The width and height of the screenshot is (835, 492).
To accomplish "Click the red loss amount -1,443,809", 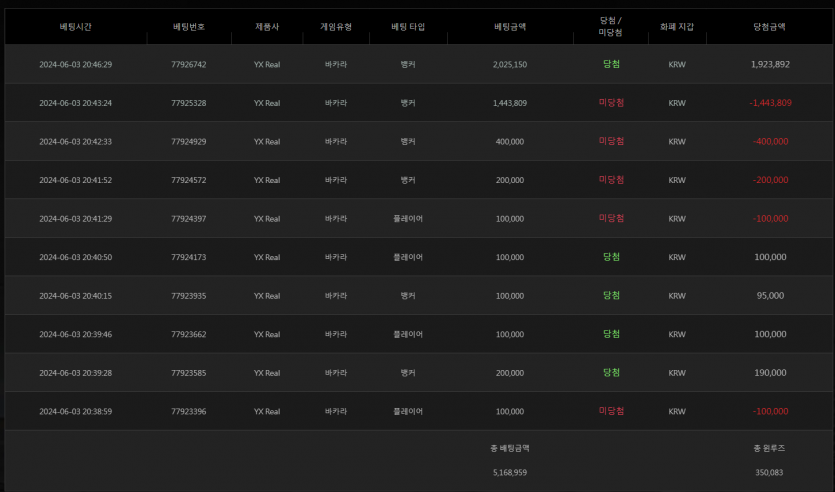I will pos(770,103).
